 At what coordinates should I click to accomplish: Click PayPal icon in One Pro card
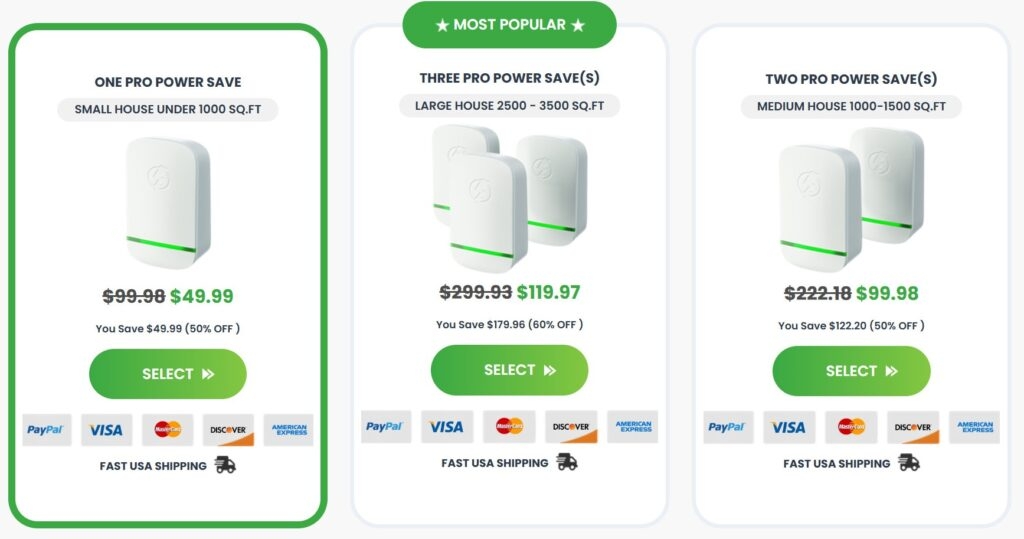click(x=46, y=430)
